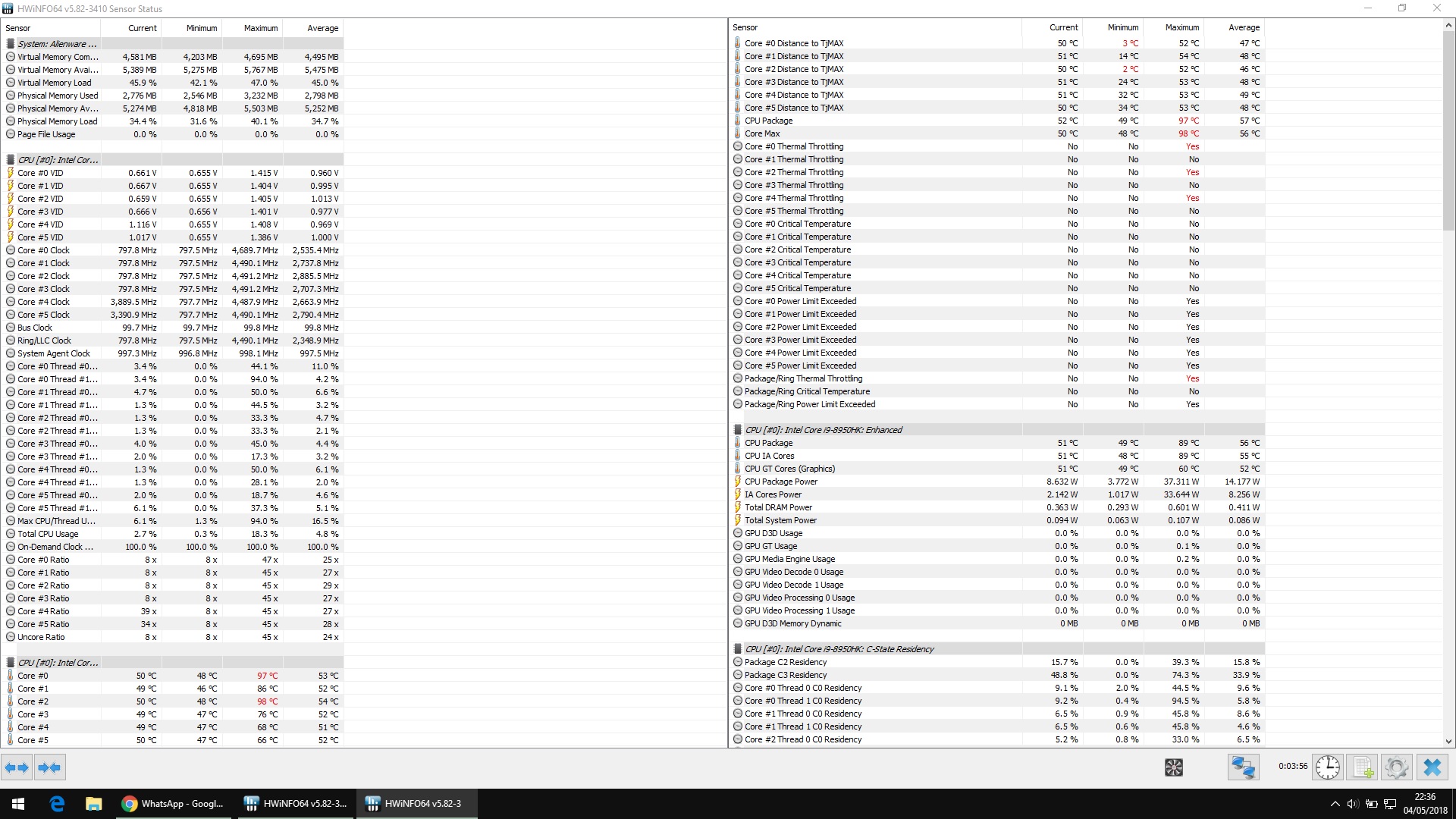Select GPU Video Decode 0 Usage row

point(997,572)
